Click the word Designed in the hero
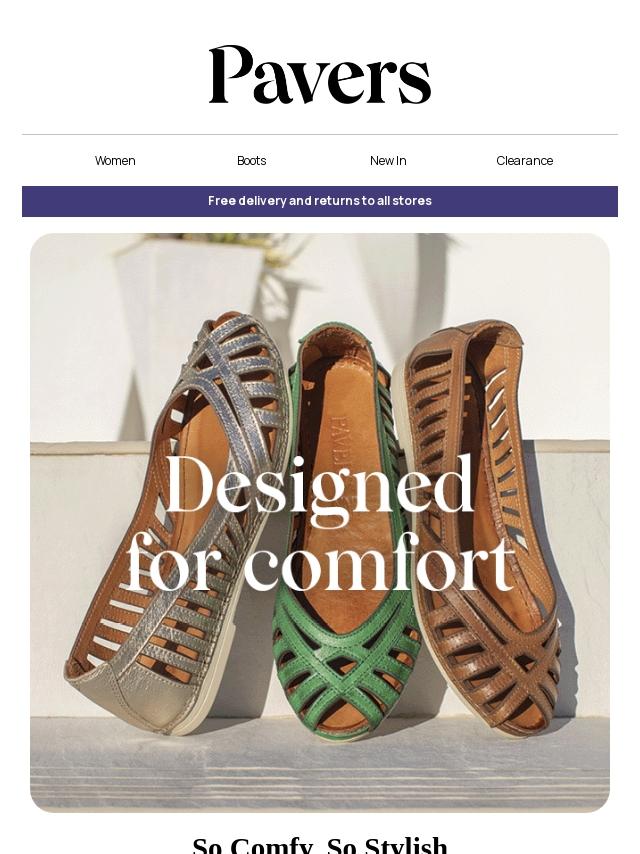 (320, 485)
